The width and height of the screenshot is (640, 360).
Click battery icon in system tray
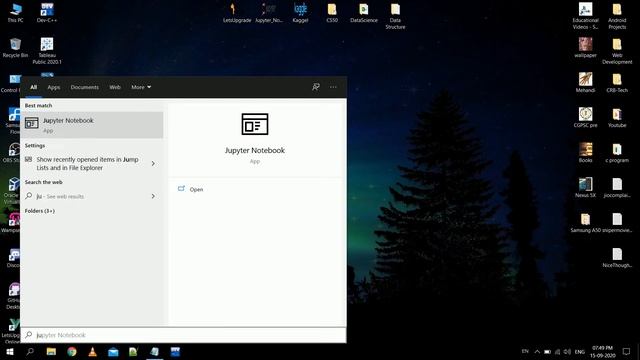tap(547, 351)
